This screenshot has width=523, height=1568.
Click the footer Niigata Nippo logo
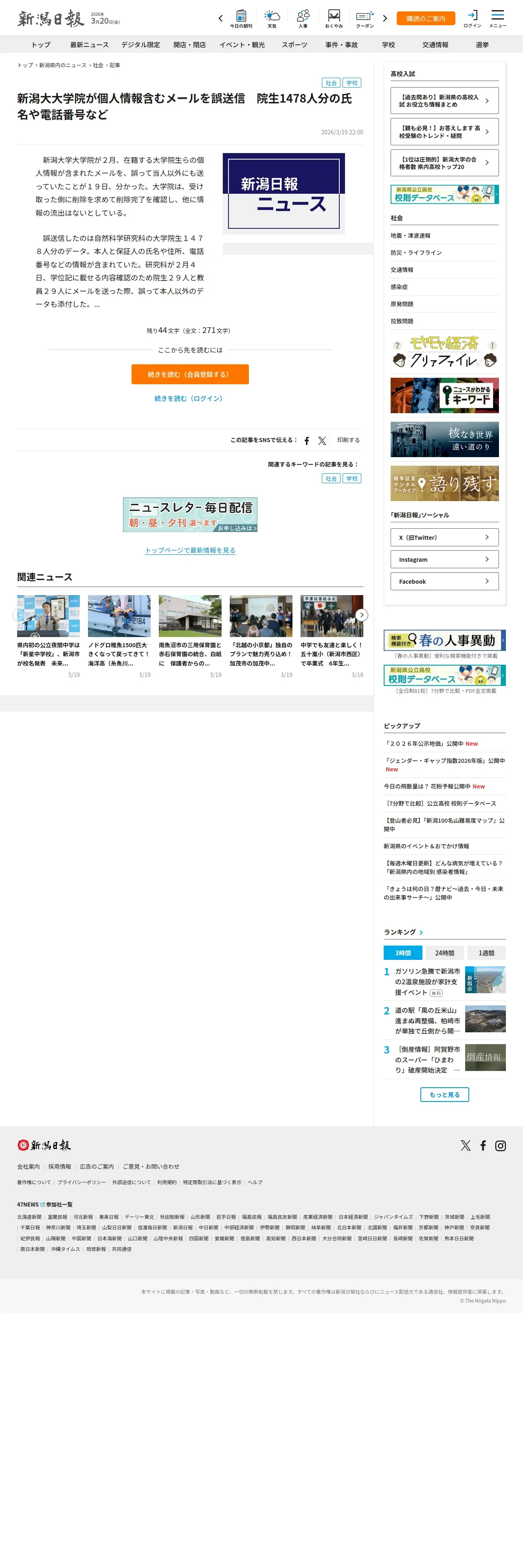point(44,1144)
